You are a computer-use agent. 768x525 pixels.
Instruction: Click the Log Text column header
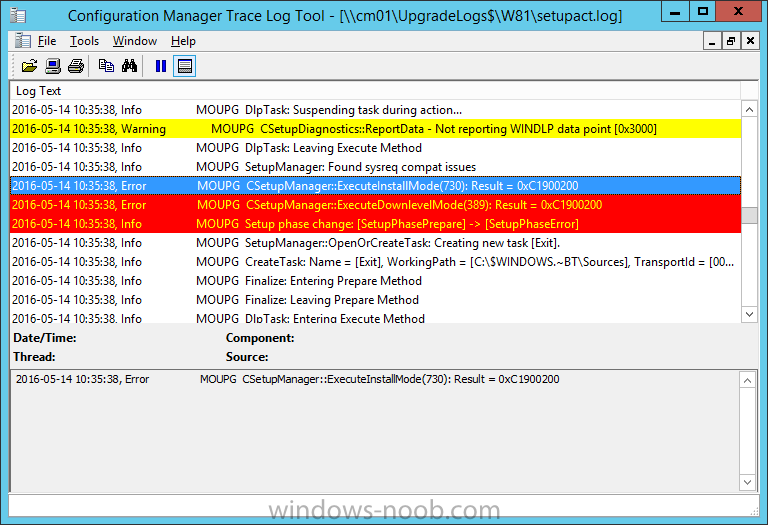coord(375,91)
